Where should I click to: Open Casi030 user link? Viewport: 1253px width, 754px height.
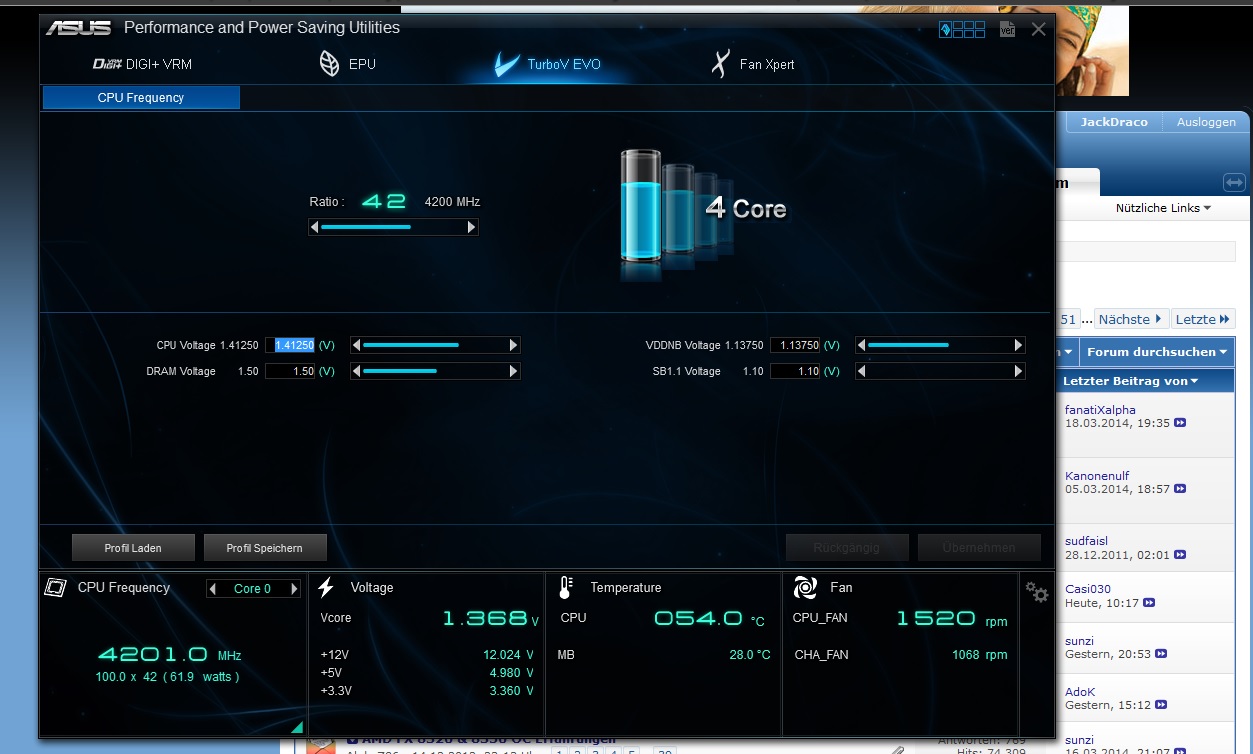(x=1088, y=589)
